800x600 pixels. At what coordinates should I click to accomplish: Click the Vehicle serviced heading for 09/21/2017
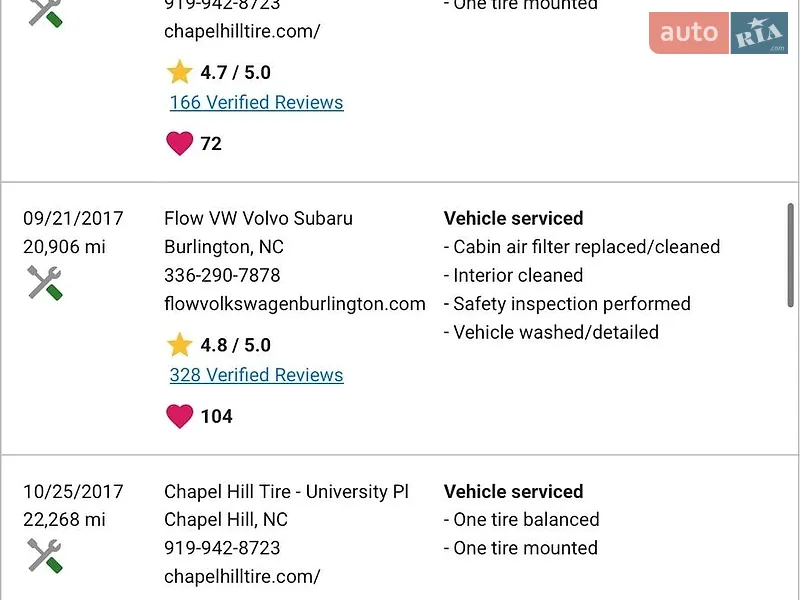click(x=513, y=218)
